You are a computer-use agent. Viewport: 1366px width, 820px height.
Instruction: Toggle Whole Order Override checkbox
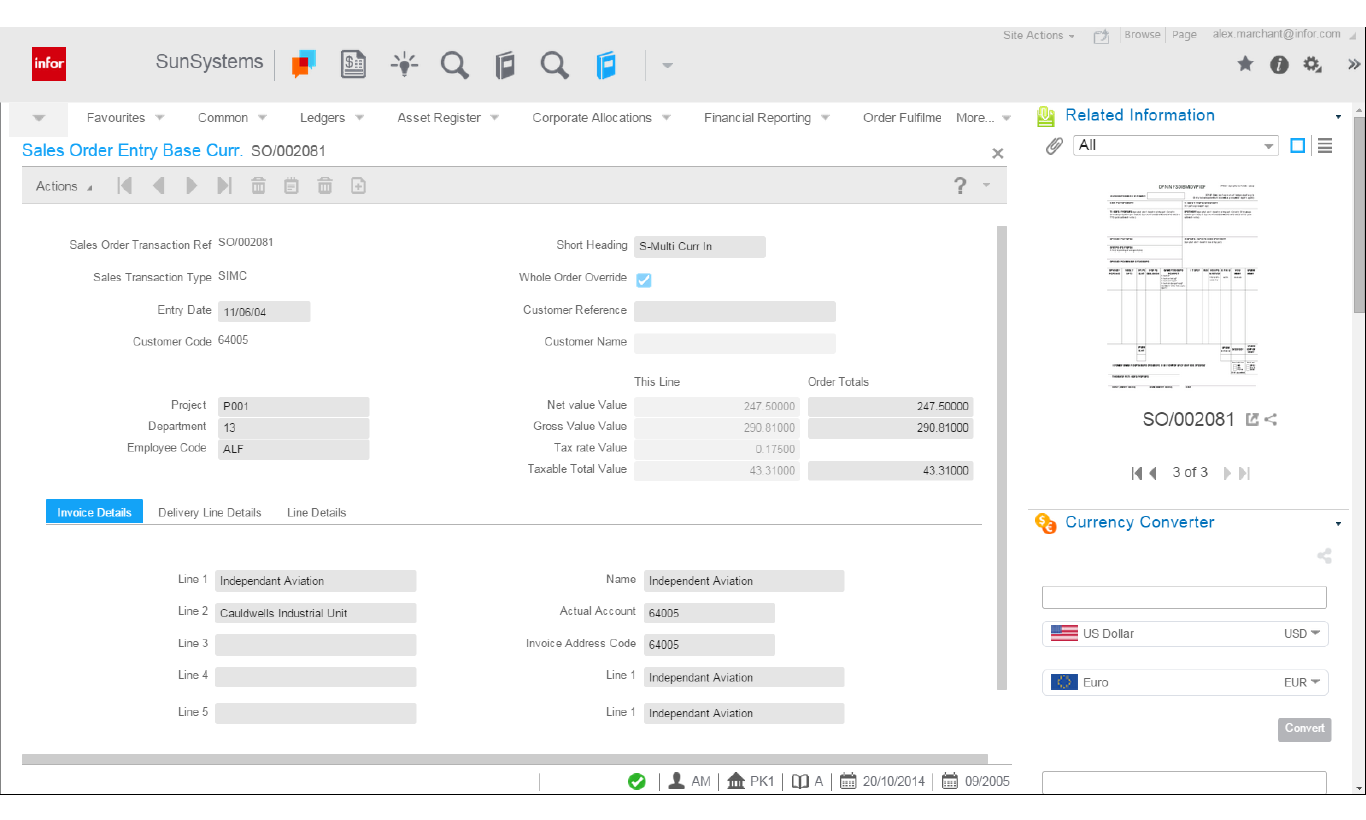coord(644,280)
